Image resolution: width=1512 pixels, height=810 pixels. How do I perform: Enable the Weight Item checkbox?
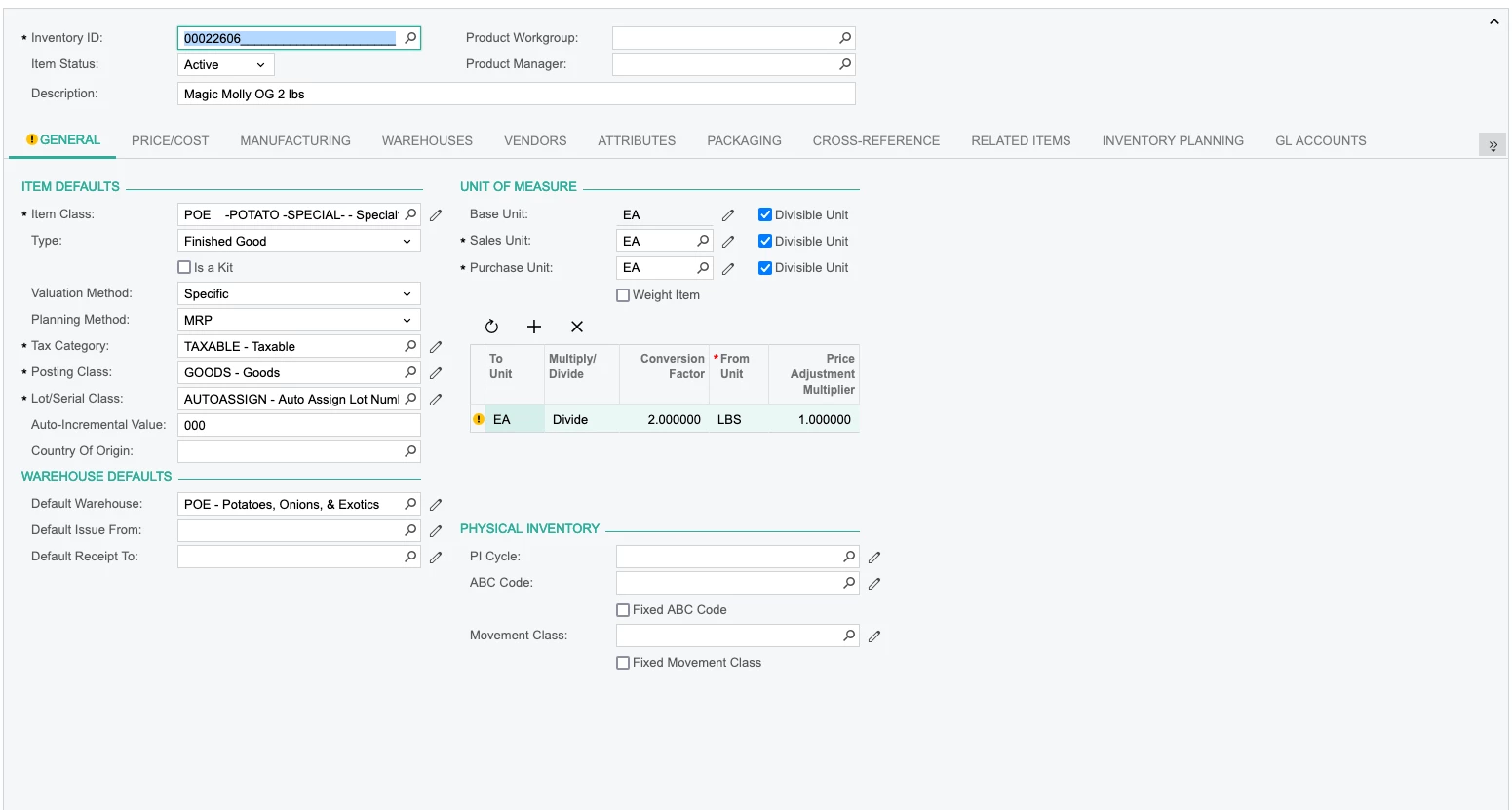623,295
